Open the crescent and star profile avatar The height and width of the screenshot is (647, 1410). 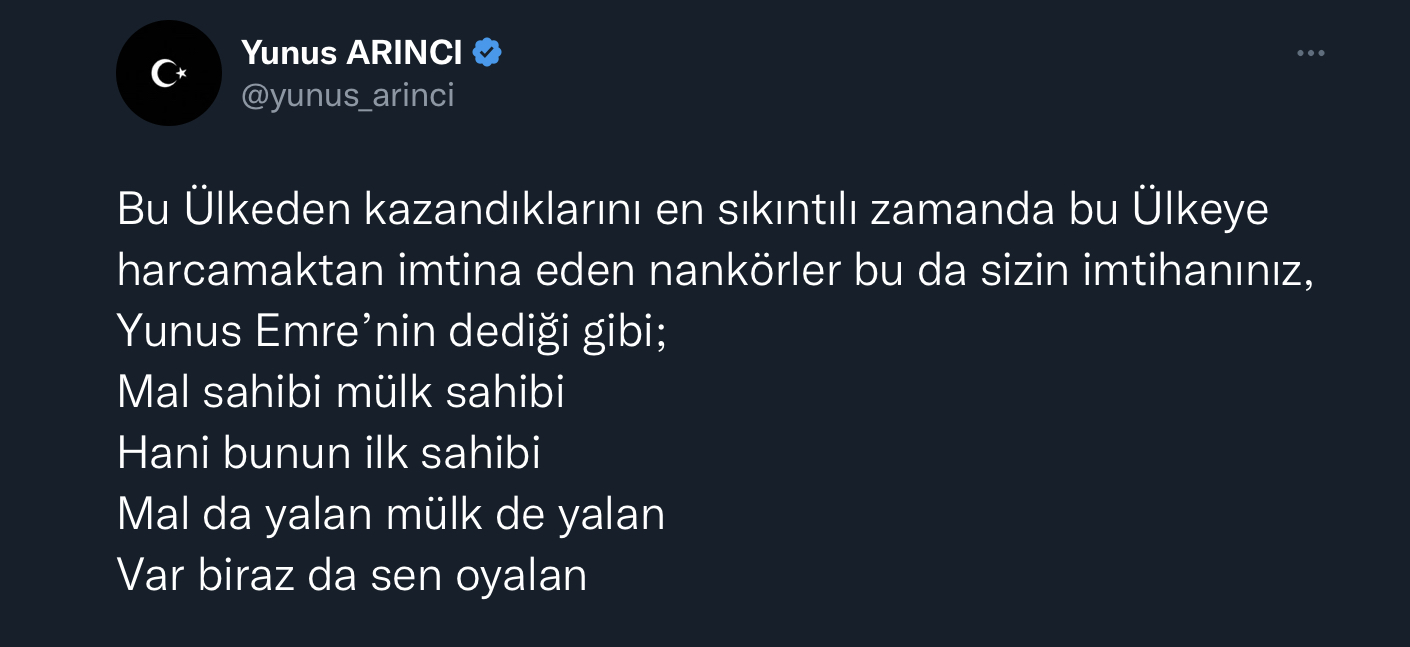click(168, 73)
